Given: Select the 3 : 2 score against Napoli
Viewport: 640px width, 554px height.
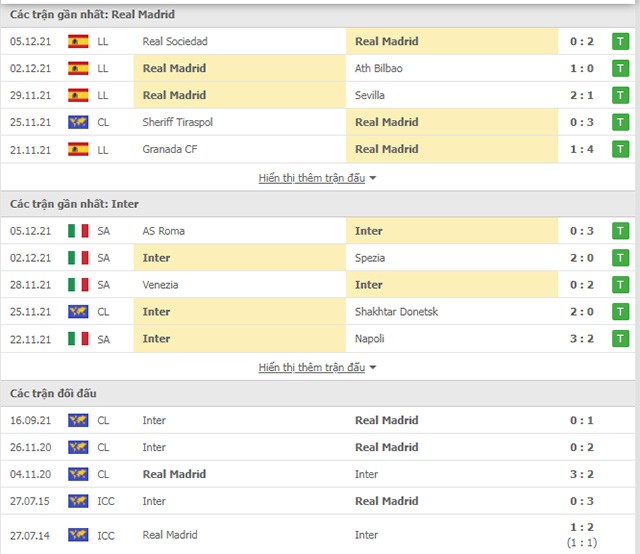Looking at the screenshot, I should (582, 338).
